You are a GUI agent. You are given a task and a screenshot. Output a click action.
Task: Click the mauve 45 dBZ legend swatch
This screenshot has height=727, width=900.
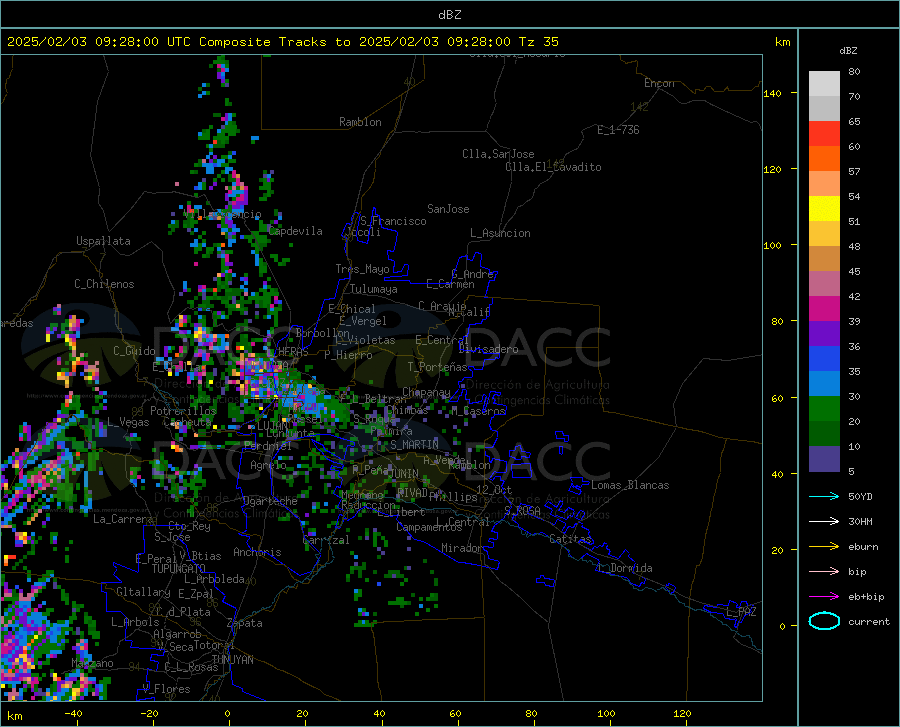tap(824, 283)
